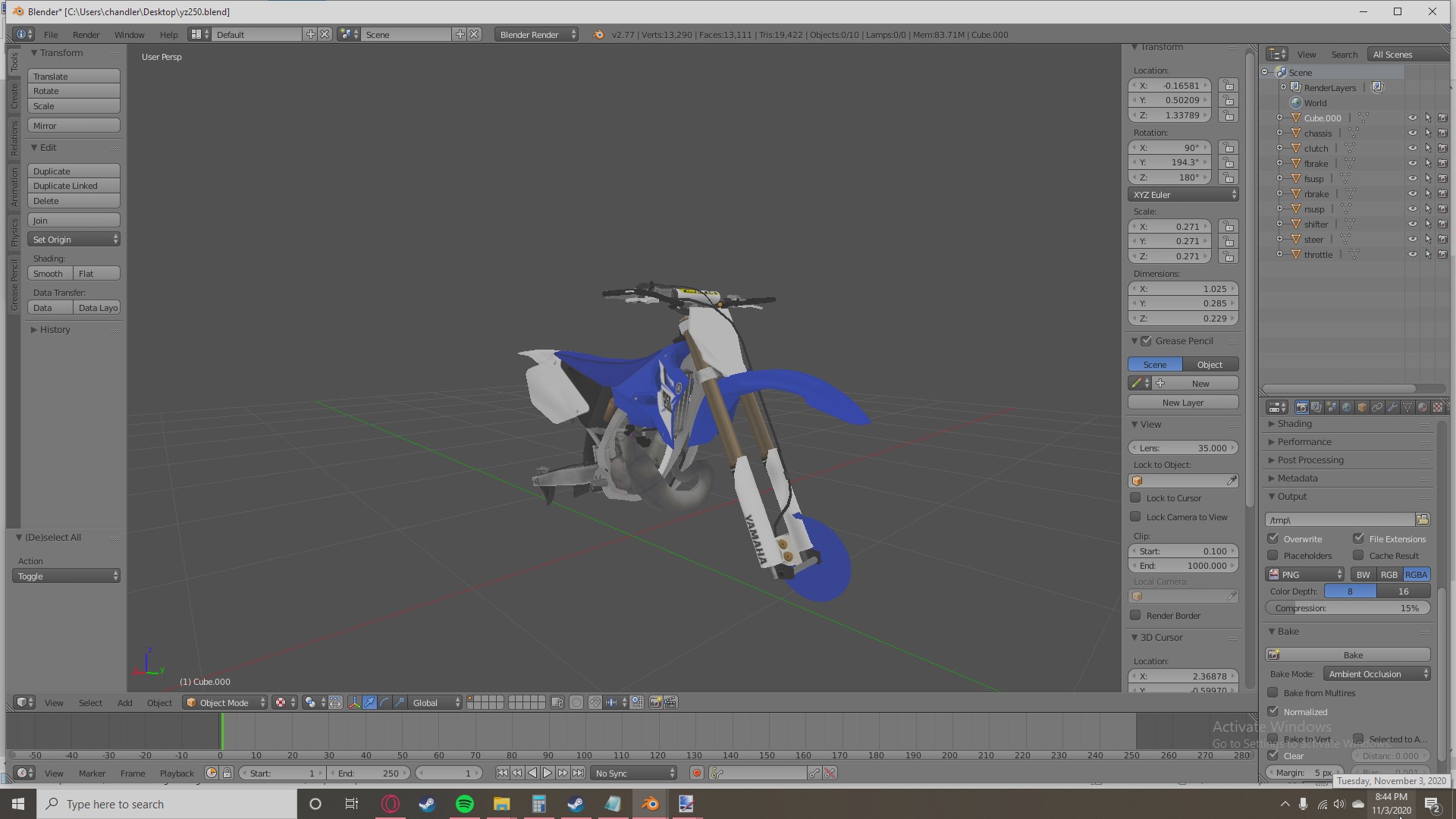
Task: Enable the 3D manipulator widget icon
Action: [354, 703]
